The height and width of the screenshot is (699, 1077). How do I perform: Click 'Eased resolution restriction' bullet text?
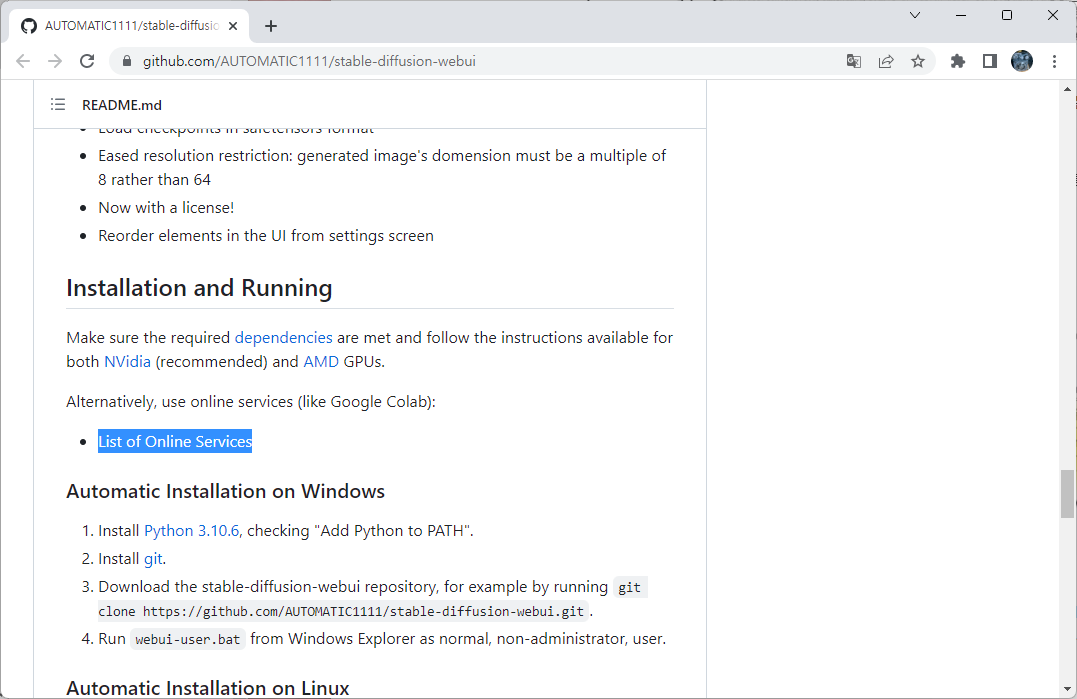tap(382, 168)
